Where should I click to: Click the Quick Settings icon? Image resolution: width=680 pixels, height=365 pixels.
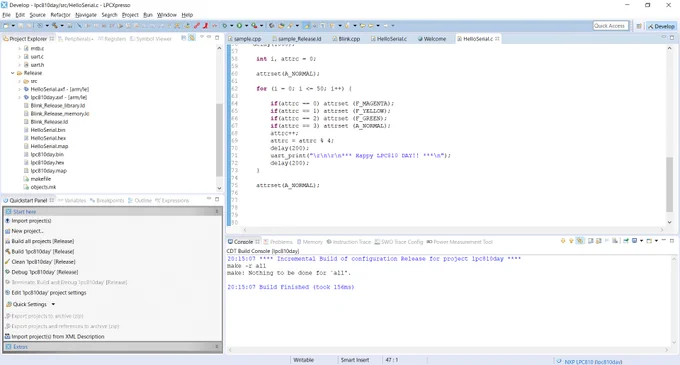coord(9,304)
